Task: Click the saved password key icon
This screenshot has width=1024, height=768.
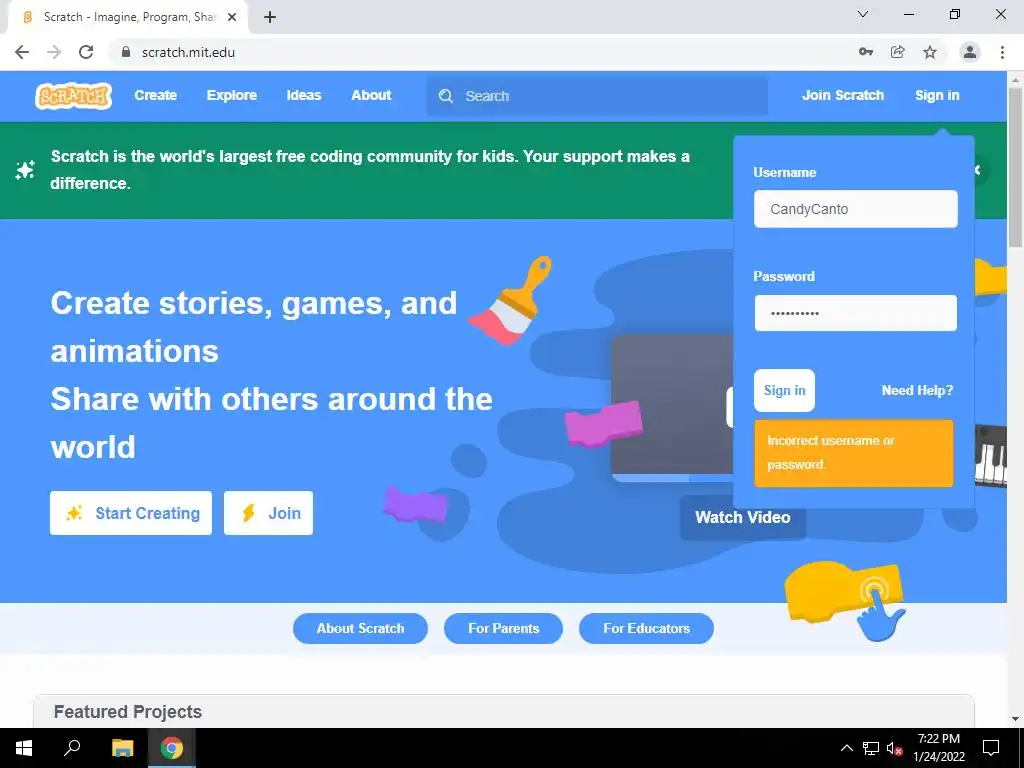Action: [x=866, y=52]
